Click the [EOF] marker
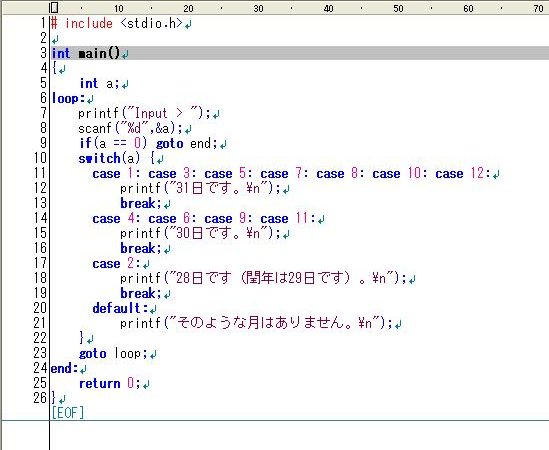 click(x=68, y=413)
